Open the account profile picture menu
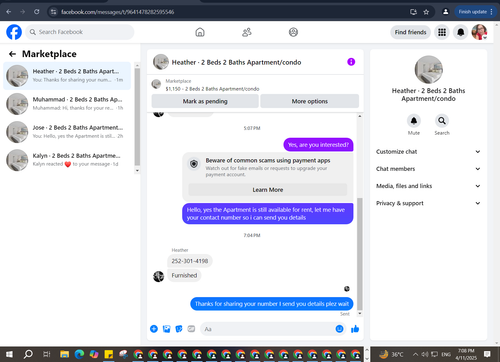 click(x=479, y=32)
